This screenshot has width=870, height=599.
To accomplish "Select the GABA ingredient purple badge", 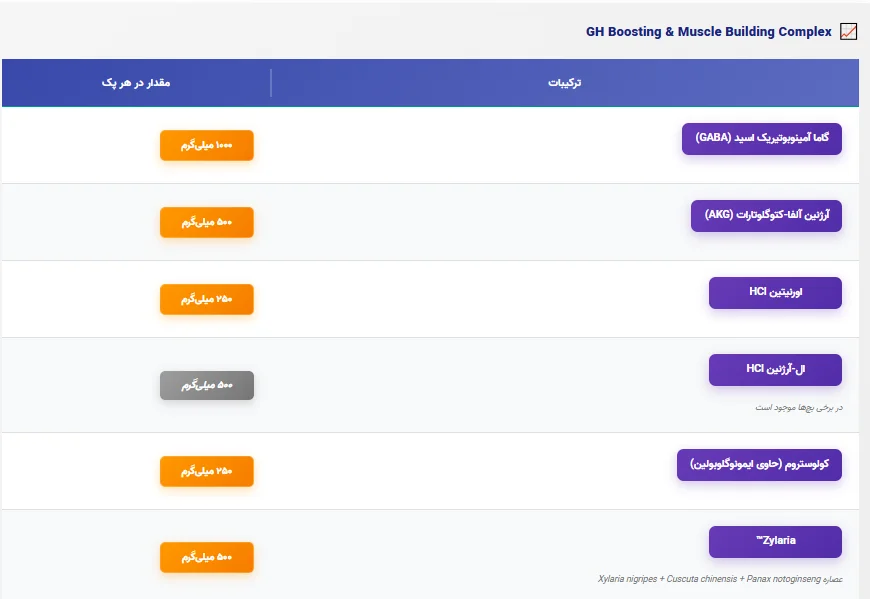I will (762, 139).
